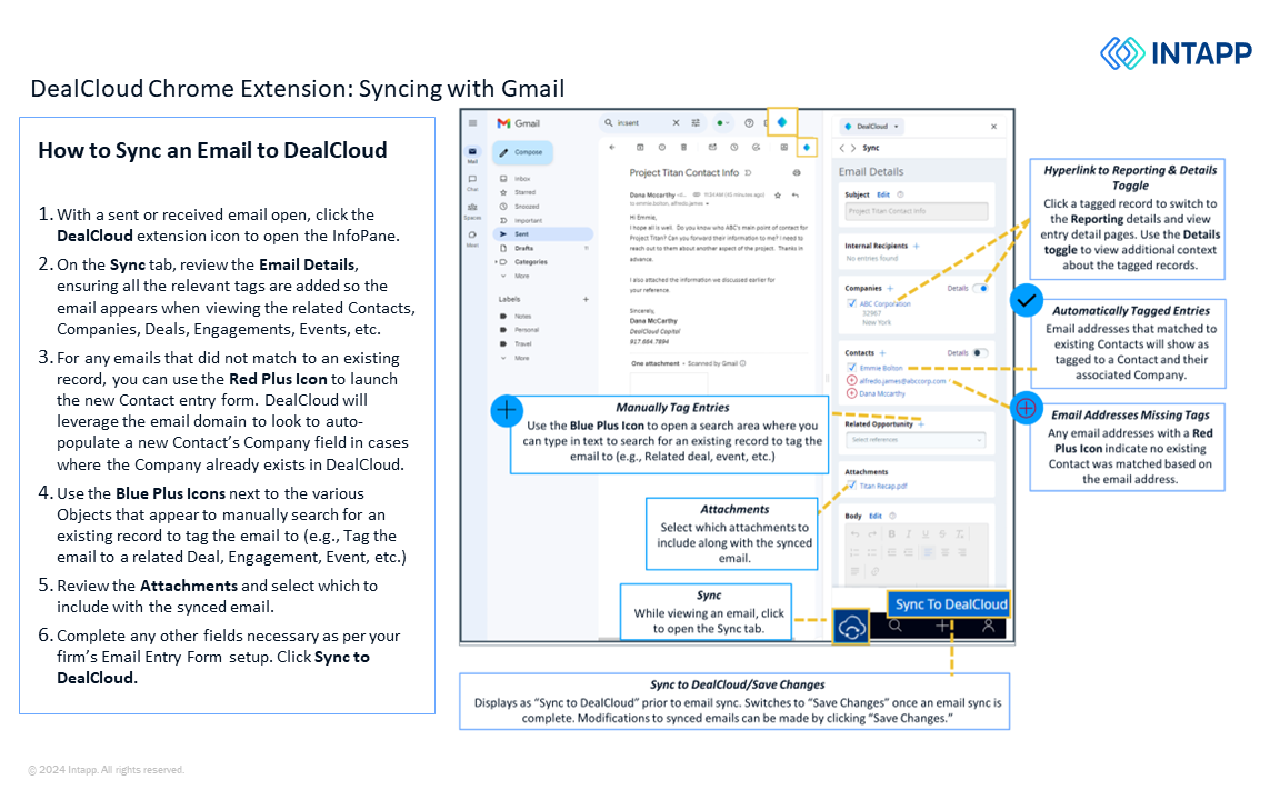Click Edit next to Subject
The height and width of the screenshot is (800, 1280).
(x=883, y=194)
